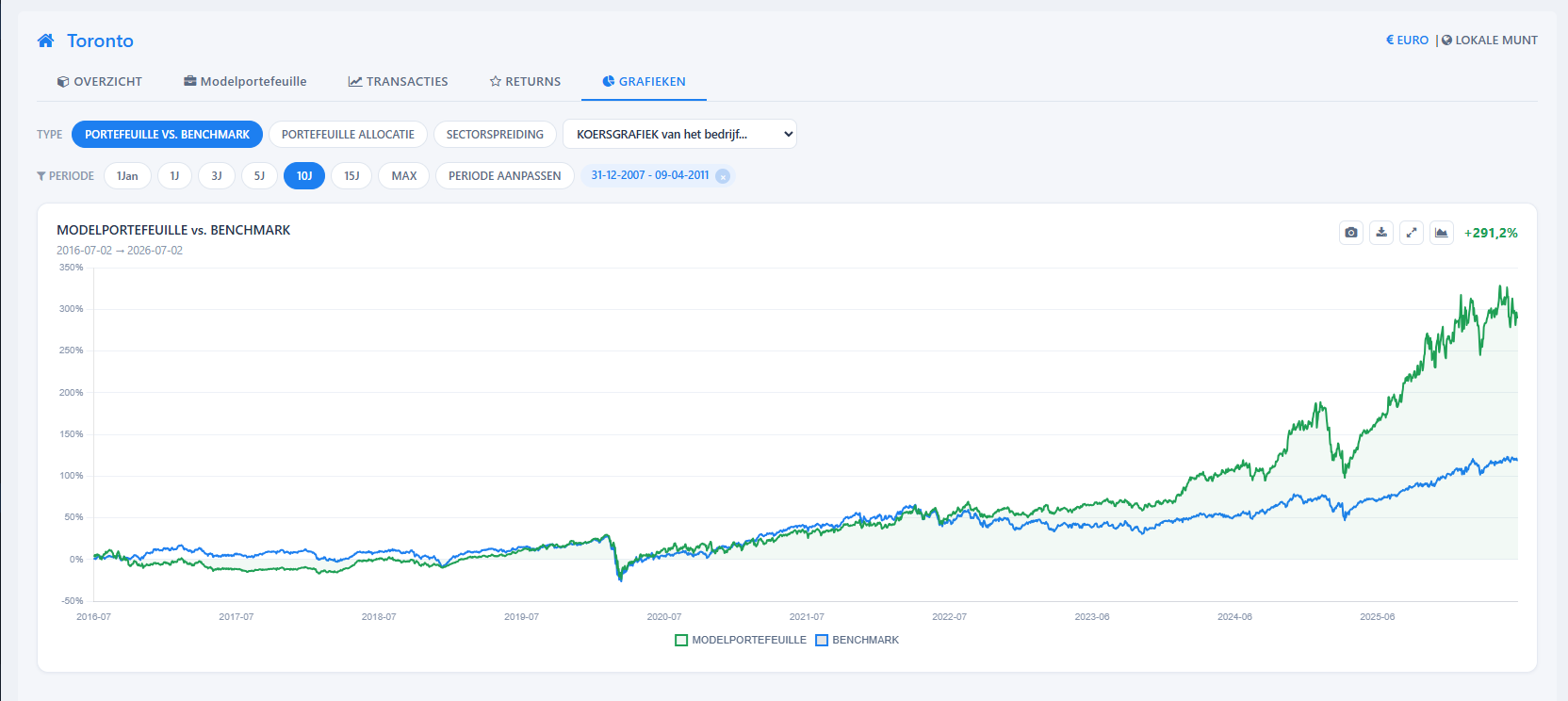The width and height of the screenshot is (1568, 701).
Task: Select PORTEFEUILLE ALLOCATIE chart type
Action: tap(348, 134)
